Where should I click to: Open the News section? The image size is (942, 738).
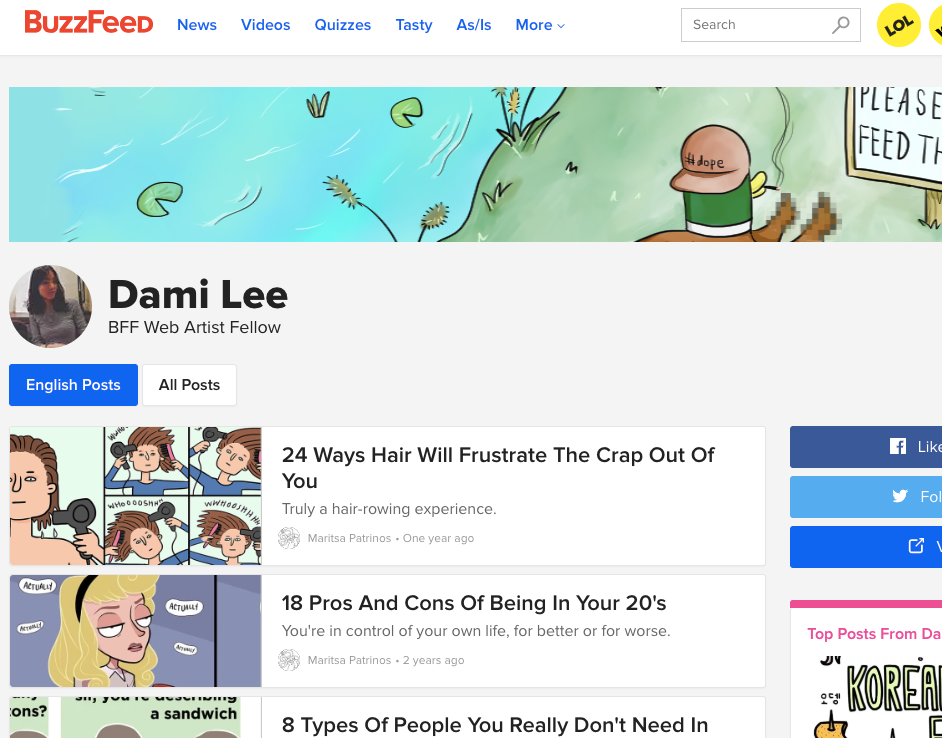197,25
